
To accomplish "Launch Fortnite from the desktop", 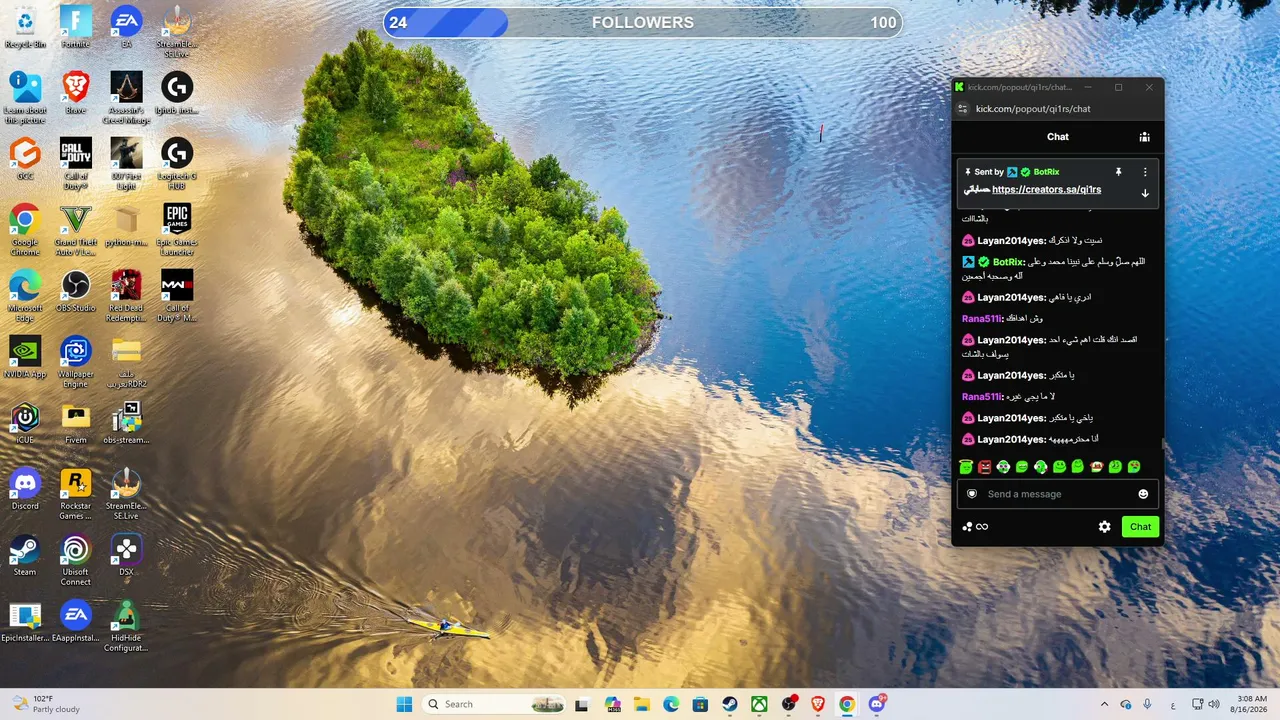I will (76, 27).
